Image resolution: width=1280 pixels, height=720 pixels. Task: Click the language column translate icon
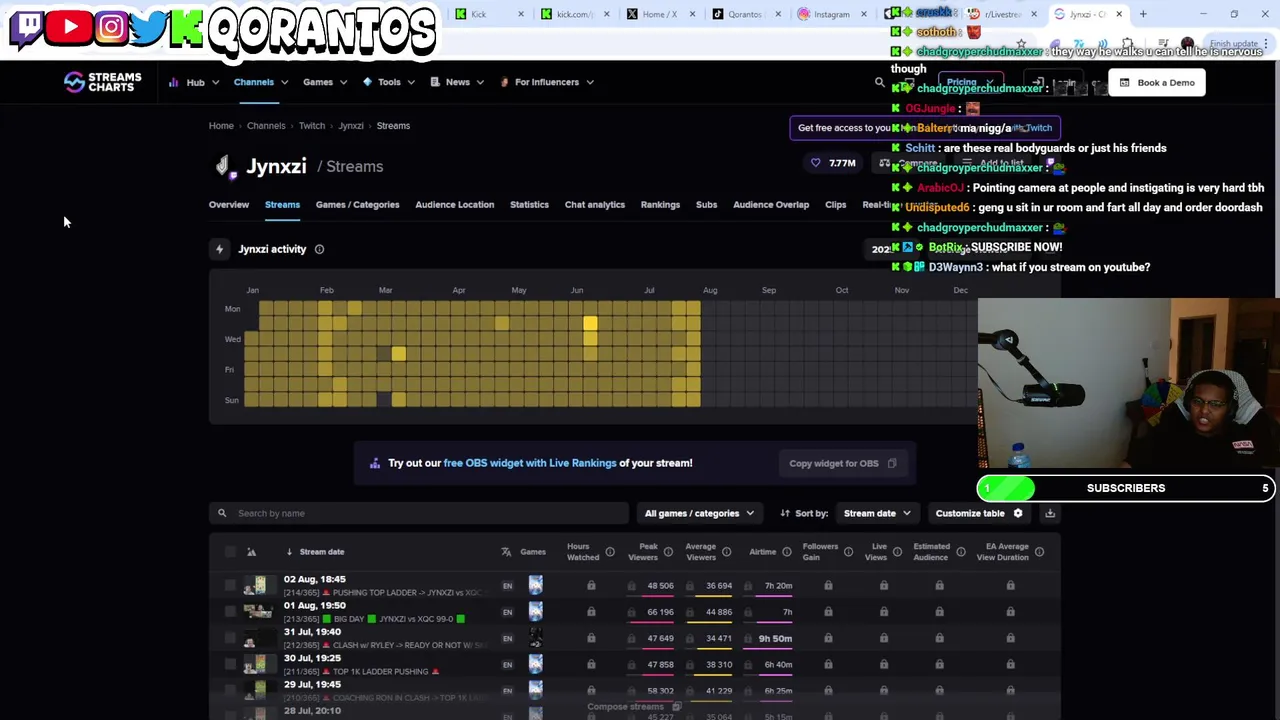click(x=506, y=552)
